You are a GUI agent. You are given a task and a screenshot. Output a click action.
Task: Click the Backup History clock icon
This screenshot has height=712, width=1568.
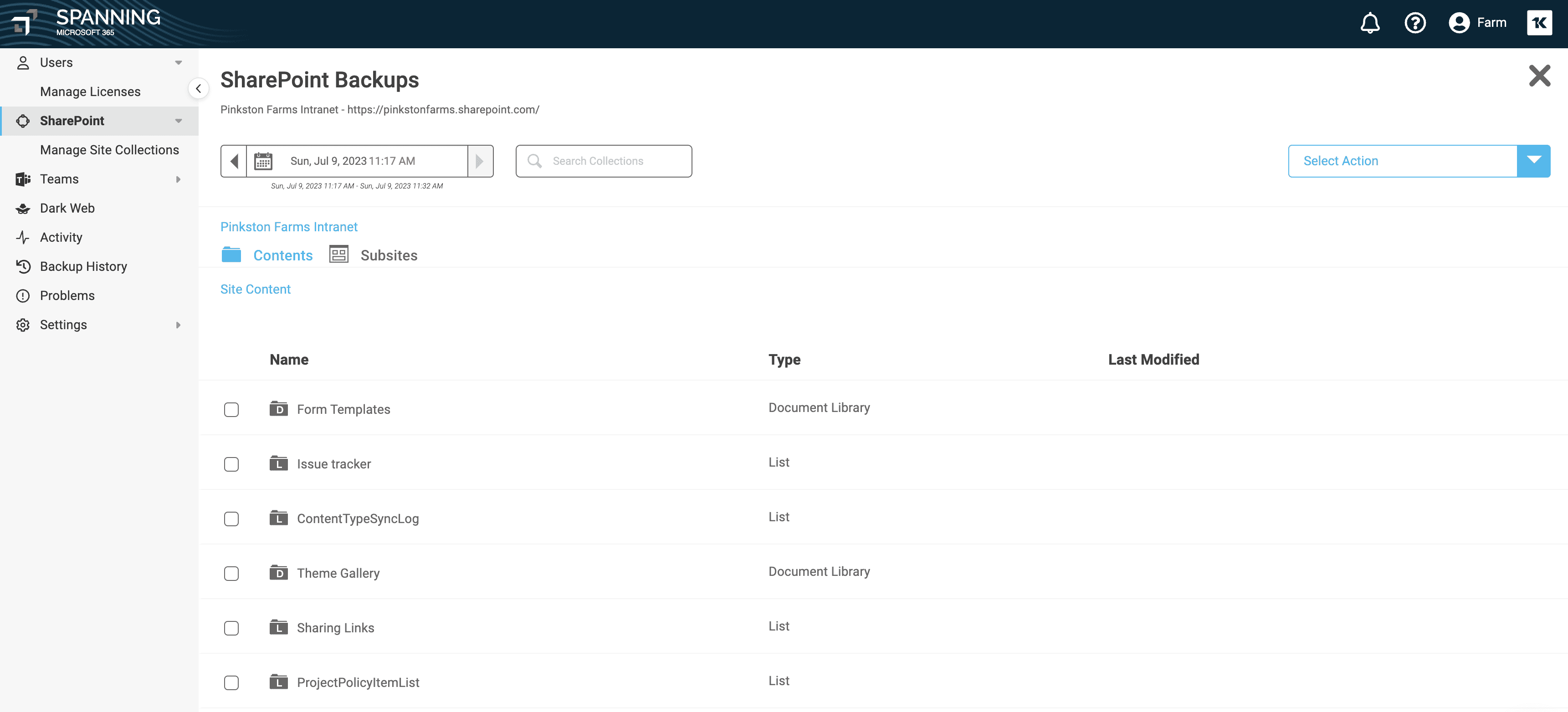pos(23,266)
